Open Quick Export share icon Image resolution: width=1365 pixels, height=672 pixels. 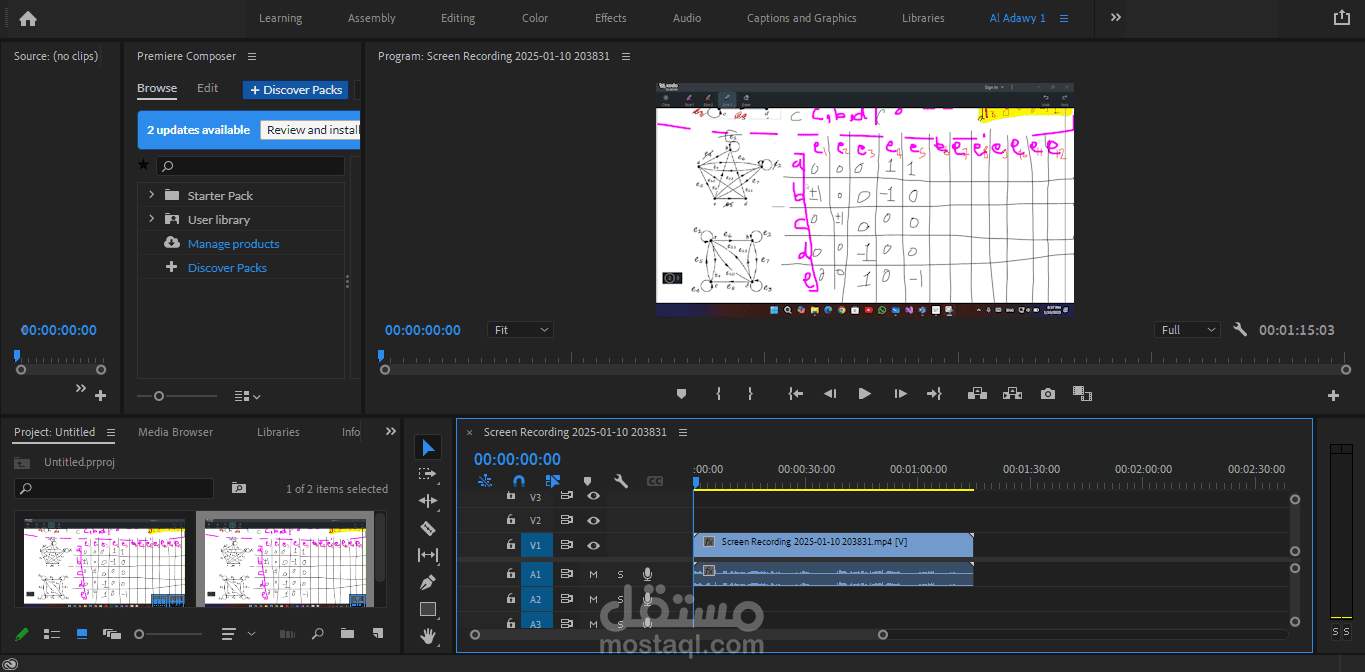1341,18
